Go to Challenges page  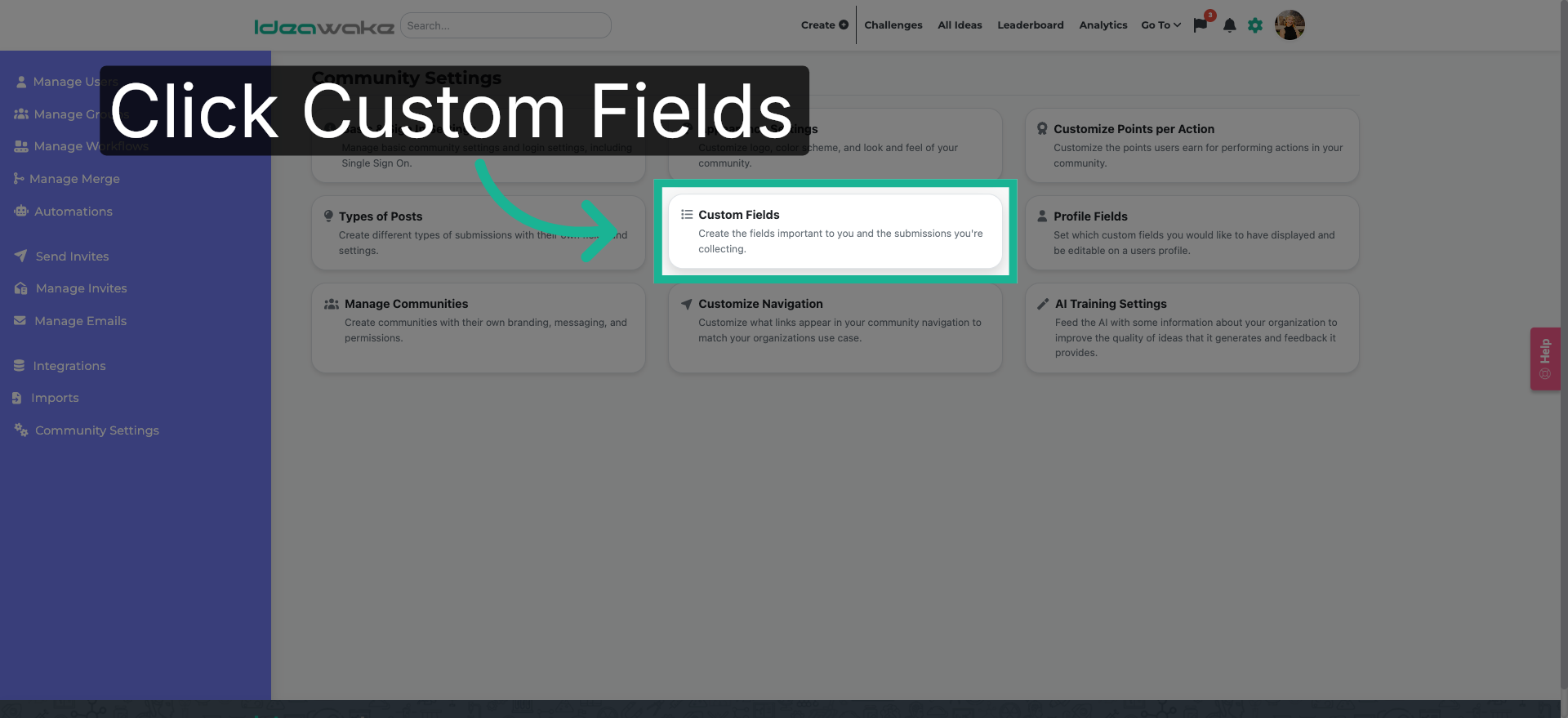(x=893, y=25)
